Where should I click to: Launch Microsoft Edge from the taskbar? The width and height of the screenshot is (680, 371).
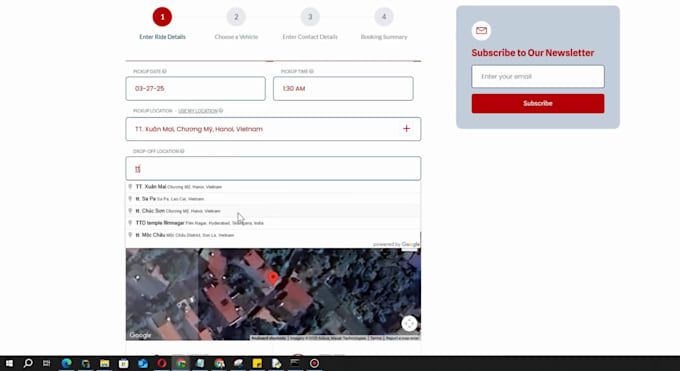click(66, 363)
